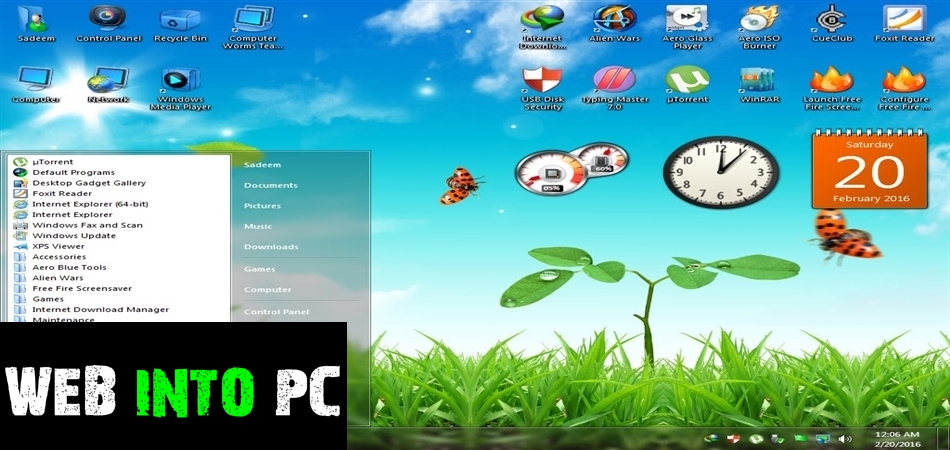
Task: Expand the Aero Blue Tools folder
Action: [x=120, y=267]
